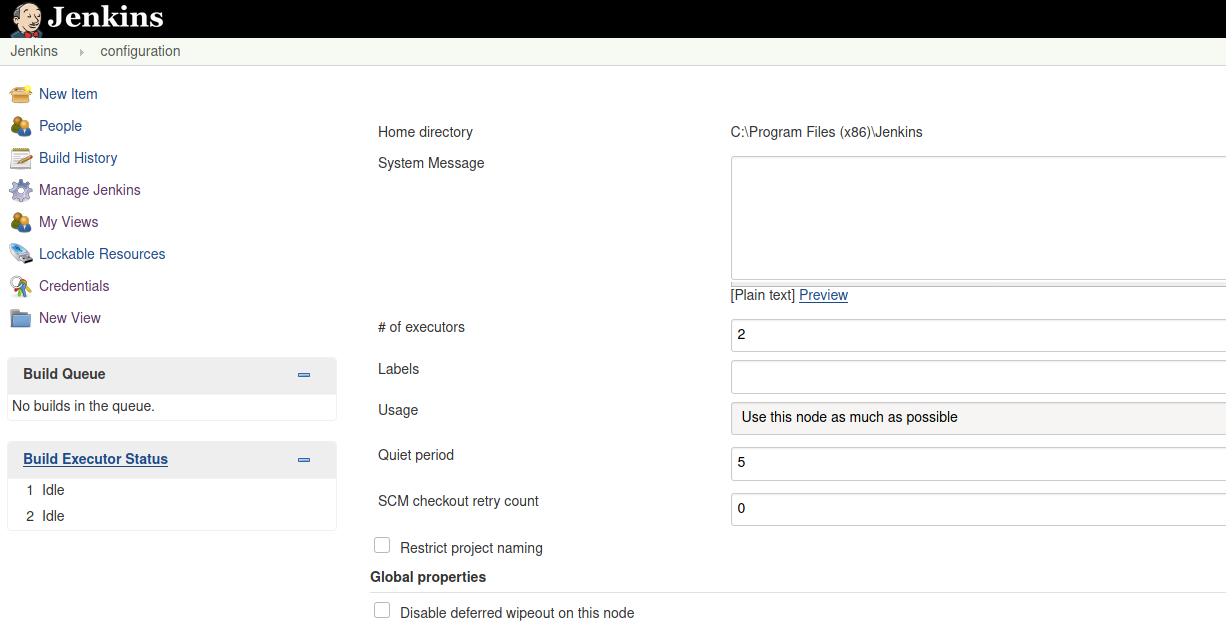Click the New View folder icon
Screen dimensions: 1226x631
click(21, 318)
